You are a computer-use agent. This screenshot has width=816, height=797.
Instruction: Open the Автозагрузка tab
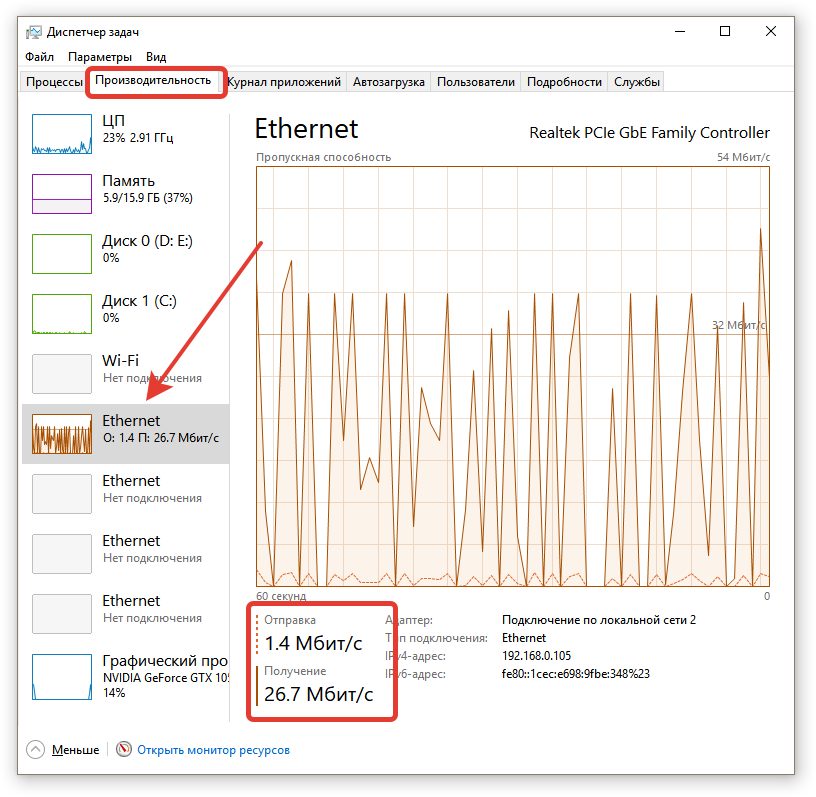point(389,82)
